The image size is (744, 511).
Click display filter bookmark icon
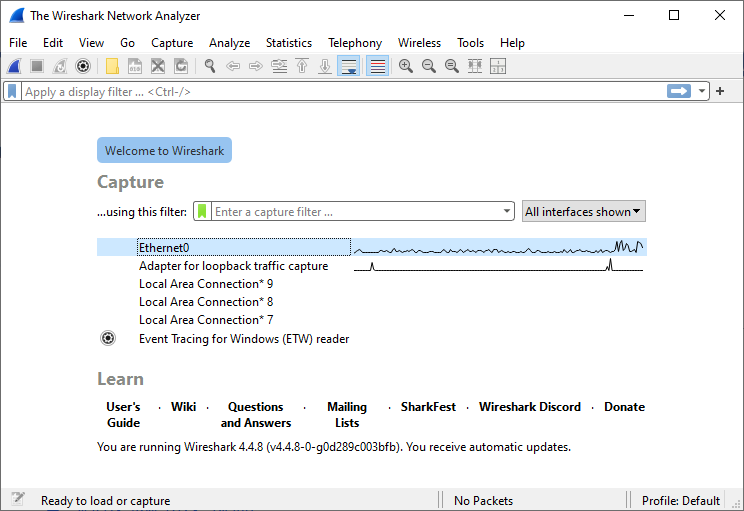12,92
